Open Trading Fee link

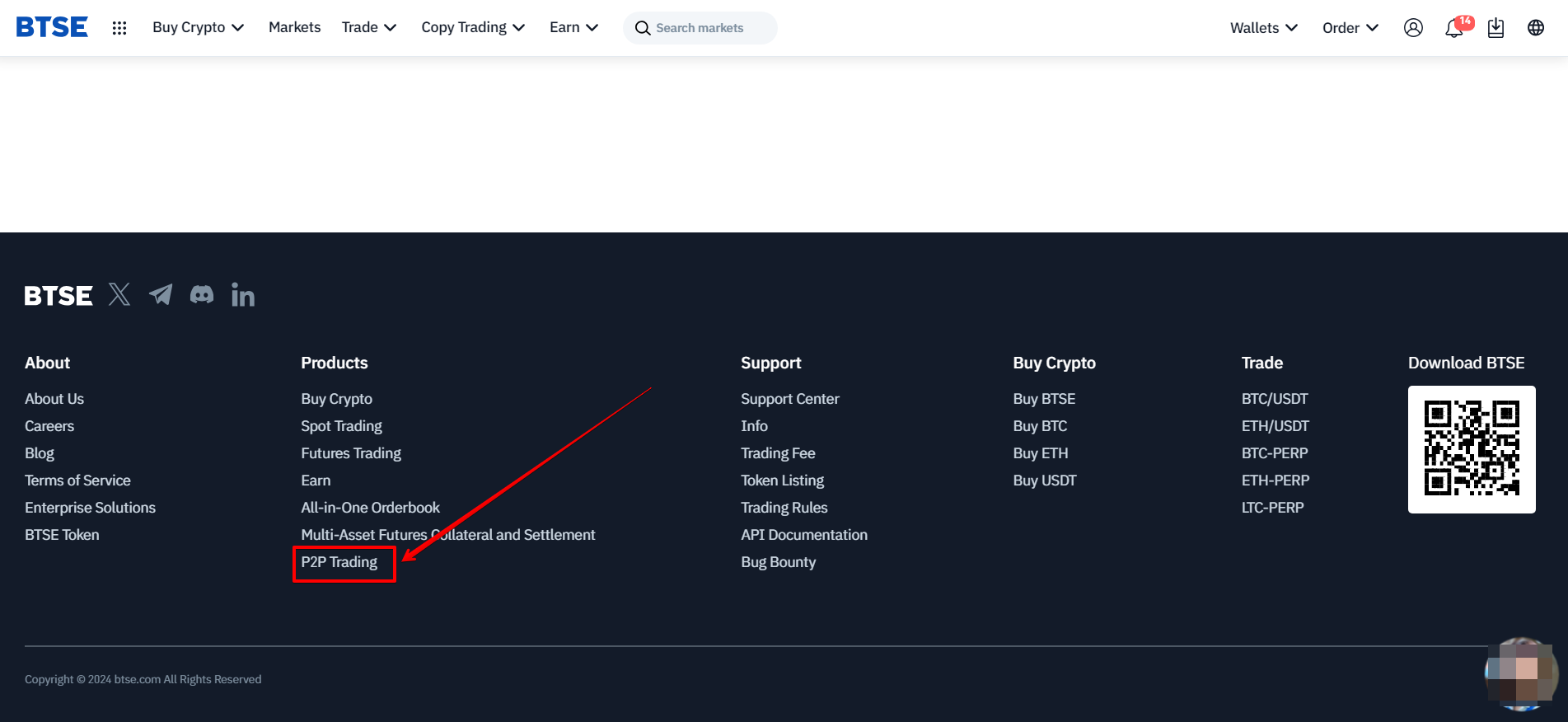[x=778, y=453]
